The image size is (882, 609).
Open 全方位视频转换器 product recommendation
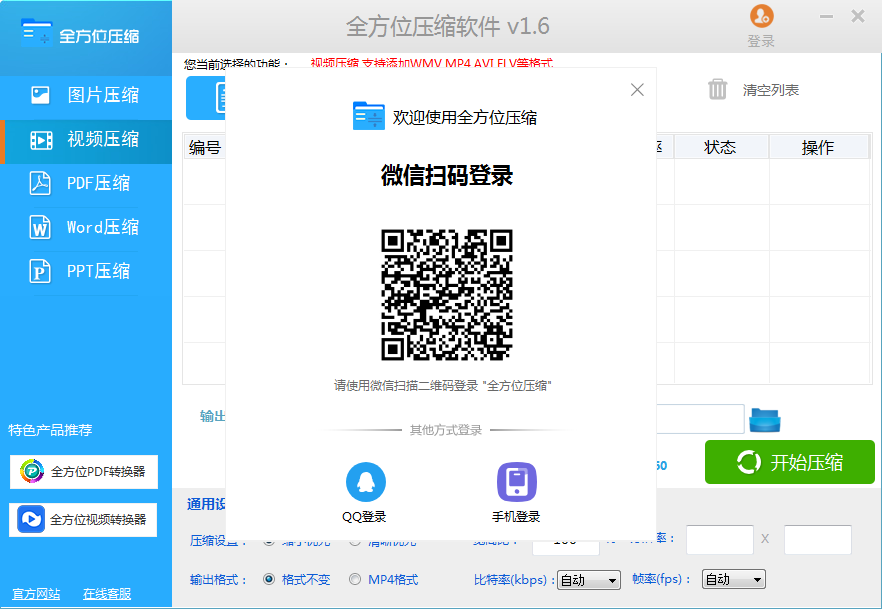click(84, 519)
